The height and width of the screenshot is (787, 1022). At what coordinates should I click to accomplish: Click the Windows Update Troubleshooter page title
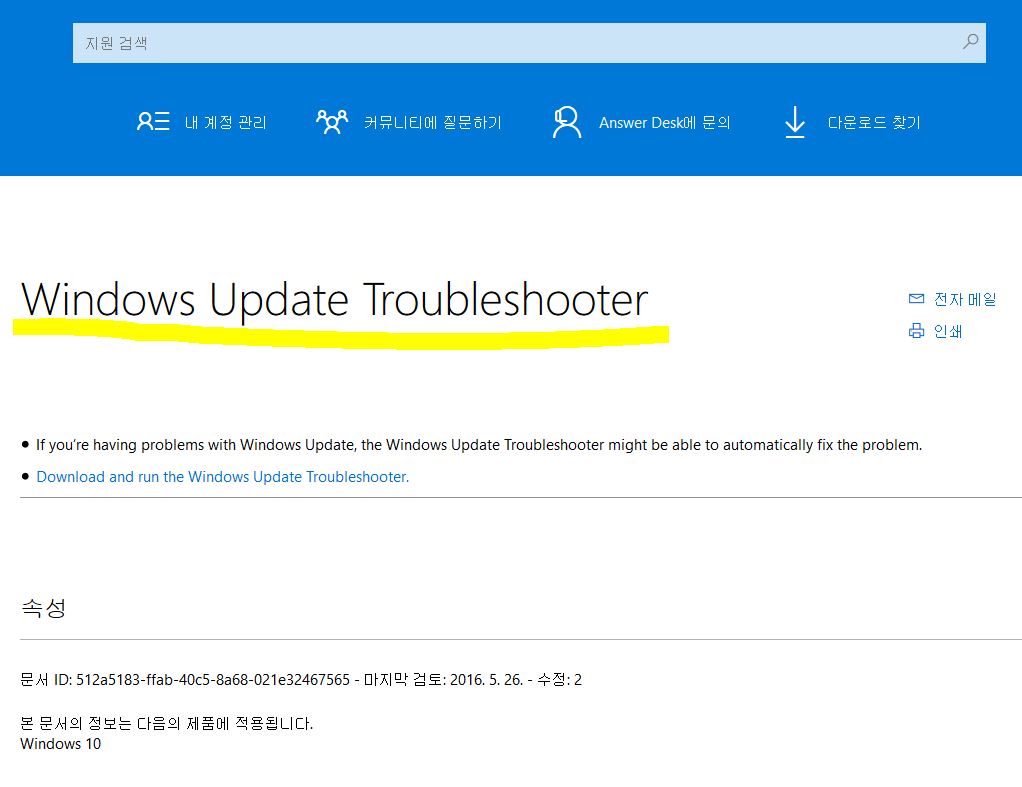(334, 300)
